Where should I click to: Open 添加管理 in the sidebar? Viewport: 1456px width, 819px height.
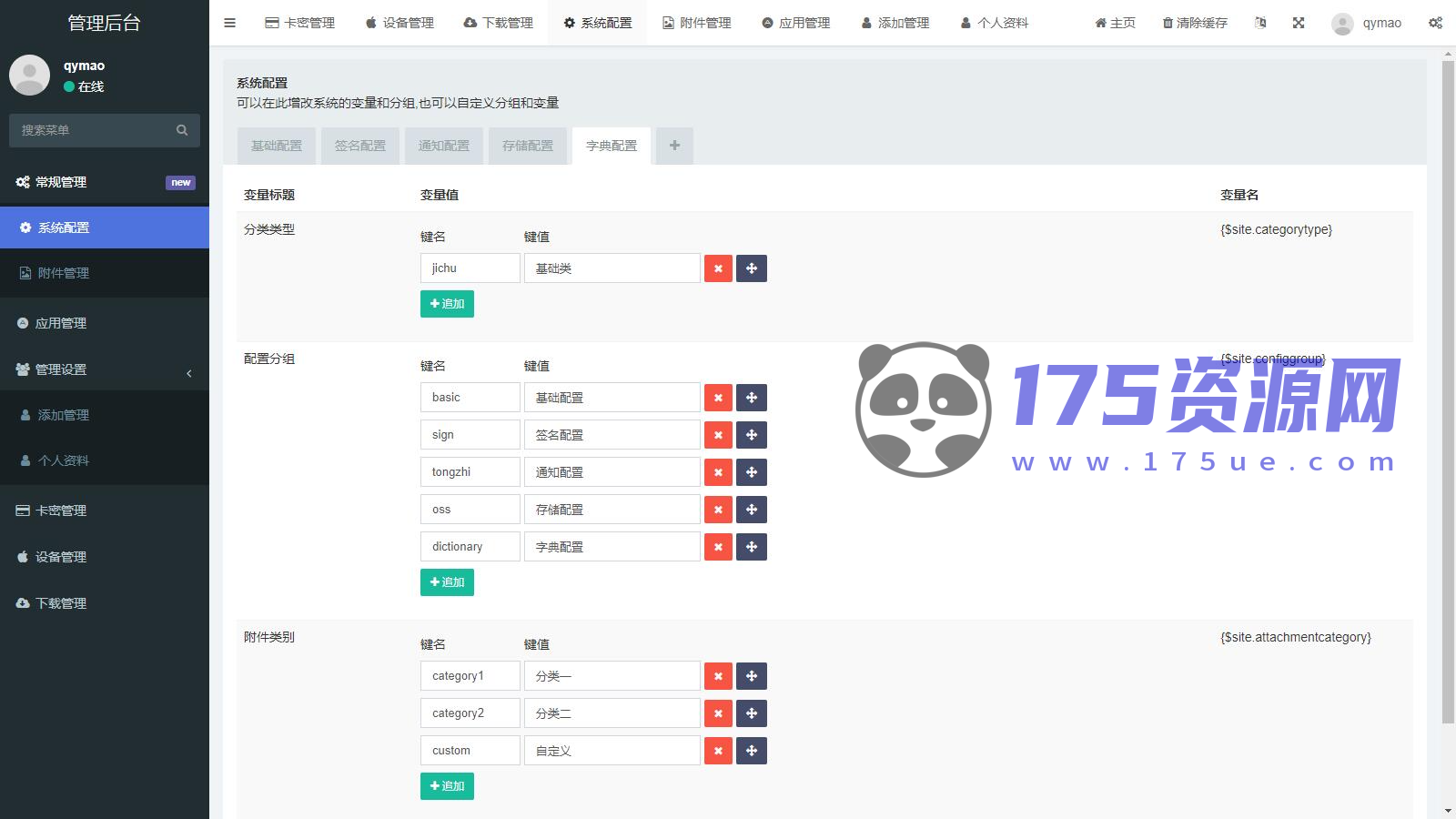pyautogui.click(x=105, y=415)
